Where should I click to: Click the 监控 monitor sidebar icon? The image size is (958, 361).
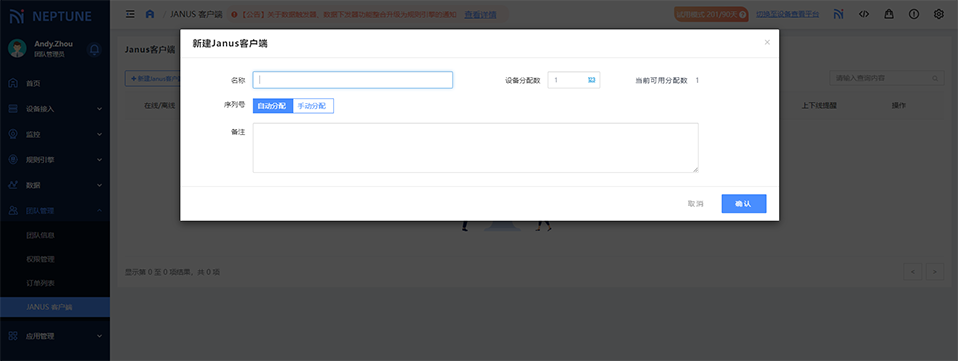[x=13, y=134]
